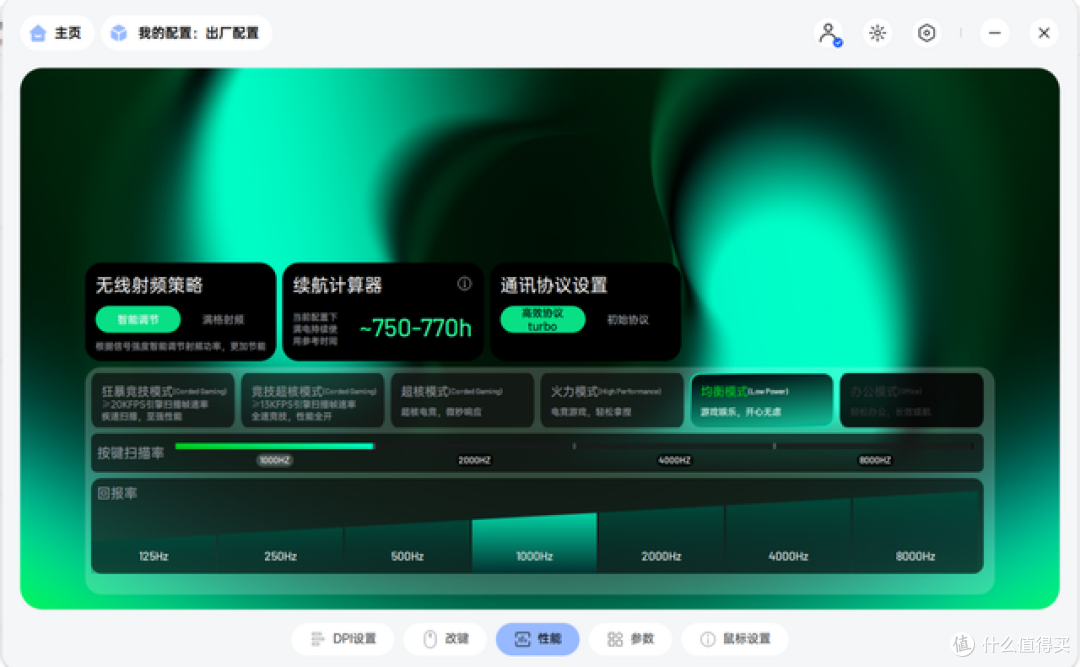This screenshot has width=1080, height=667.
Task: Click the cube icon beside 我的配置
Action: (119, 33)
